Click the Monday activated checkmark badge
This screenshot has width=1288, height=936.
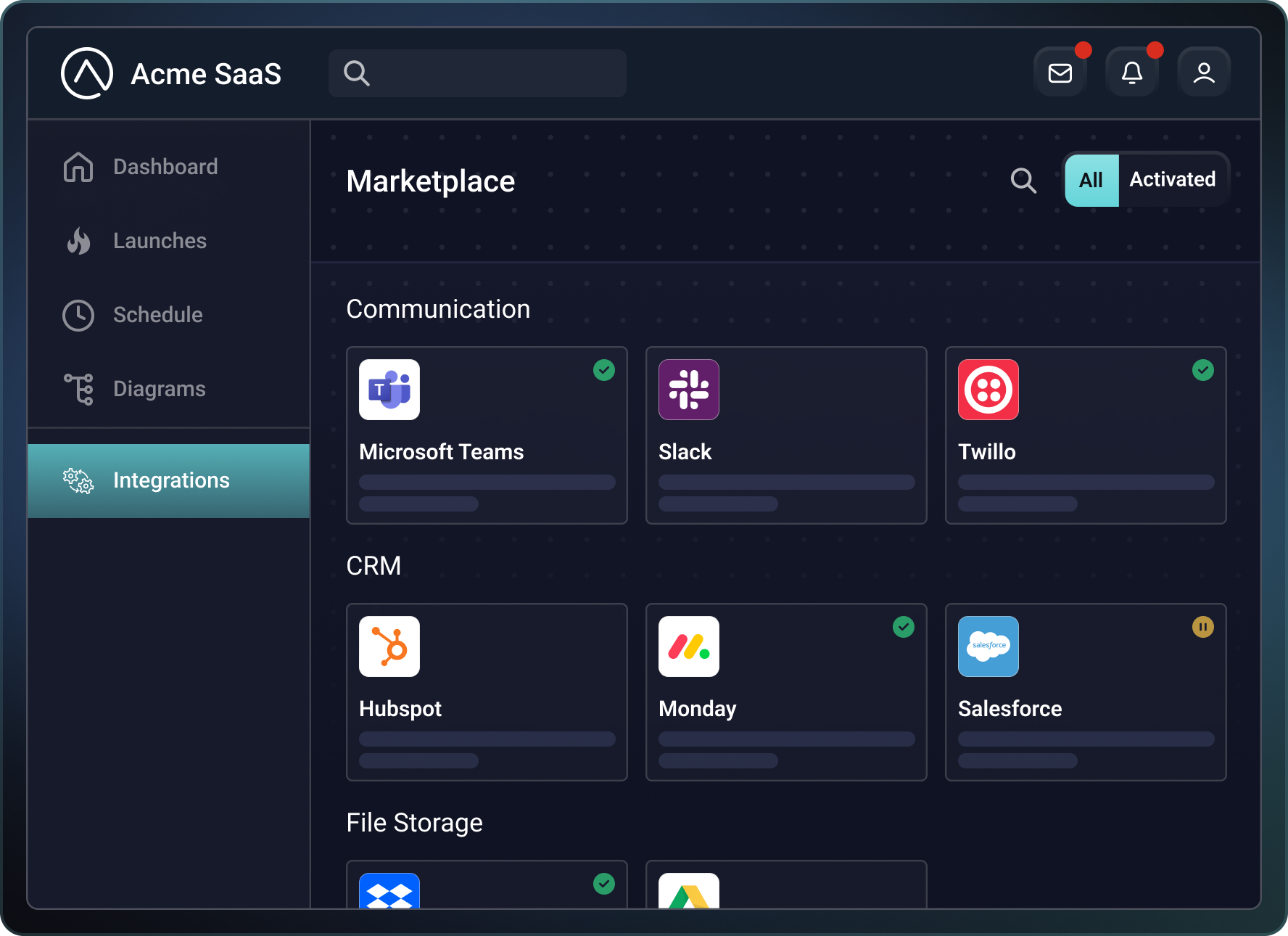click(904, 627)
